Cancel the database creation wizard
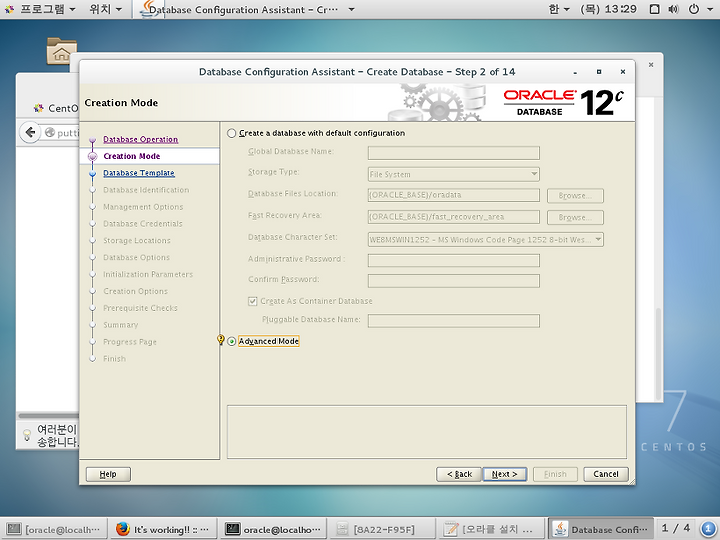The image size is (720, 540). tap(606, 474)
